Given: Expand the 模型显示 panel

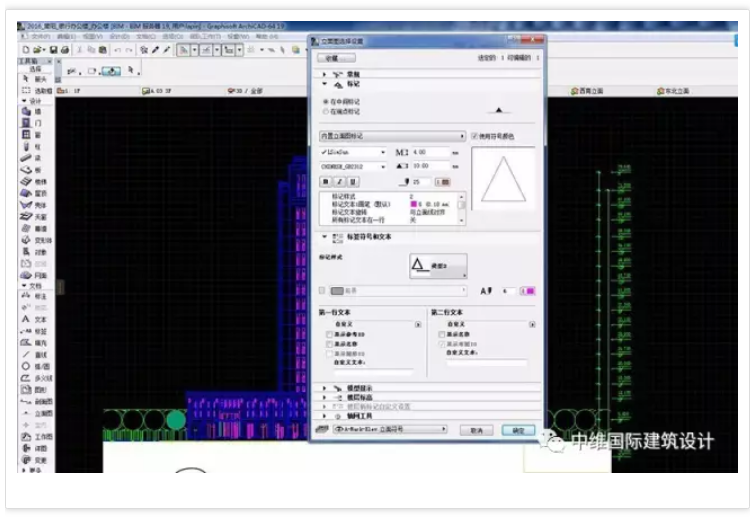Looking at the screenshot, I should [x=324, y=388].
